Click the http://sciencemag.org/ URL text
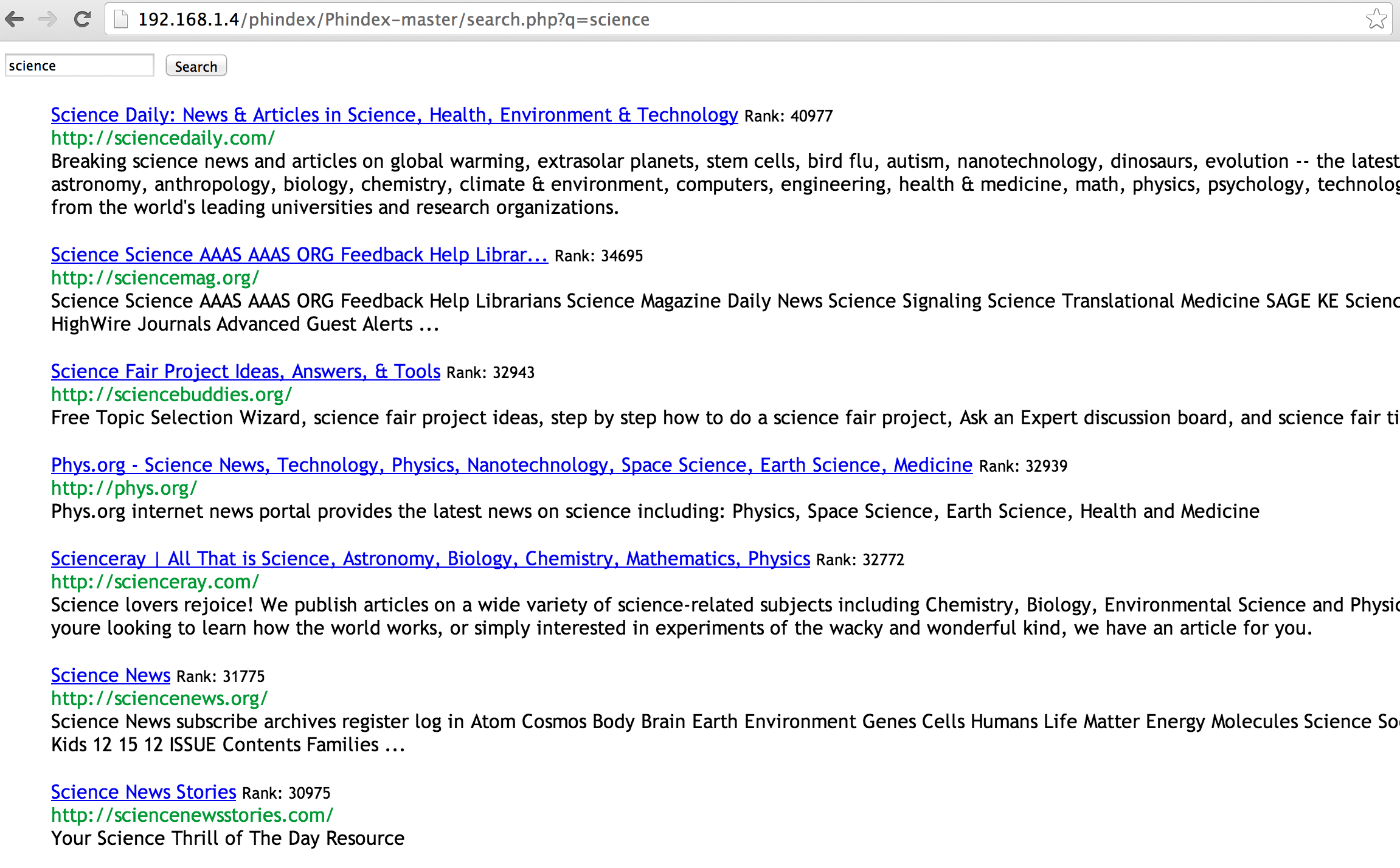The width and height of the screenshot is (1400, 868). (x=155, y=278)
